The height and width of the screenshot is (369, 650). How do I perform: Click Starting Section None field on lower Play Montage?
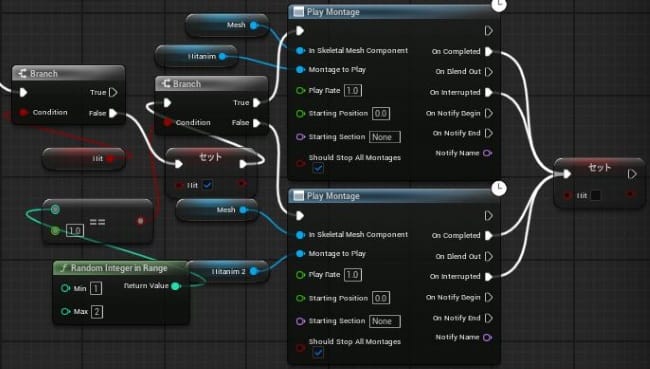tap(385, 321)
